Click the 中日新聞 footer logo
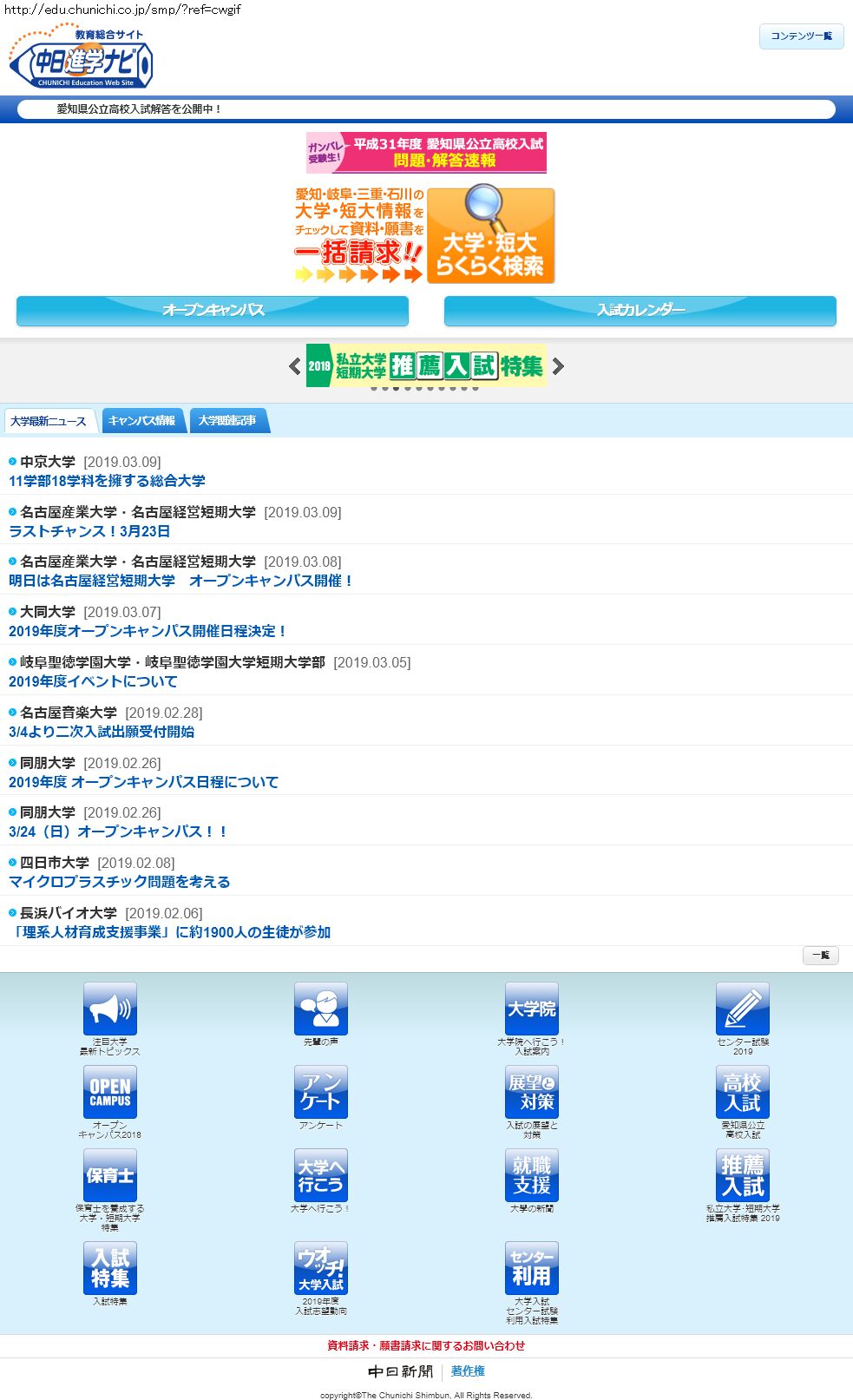 point(400,1371)
